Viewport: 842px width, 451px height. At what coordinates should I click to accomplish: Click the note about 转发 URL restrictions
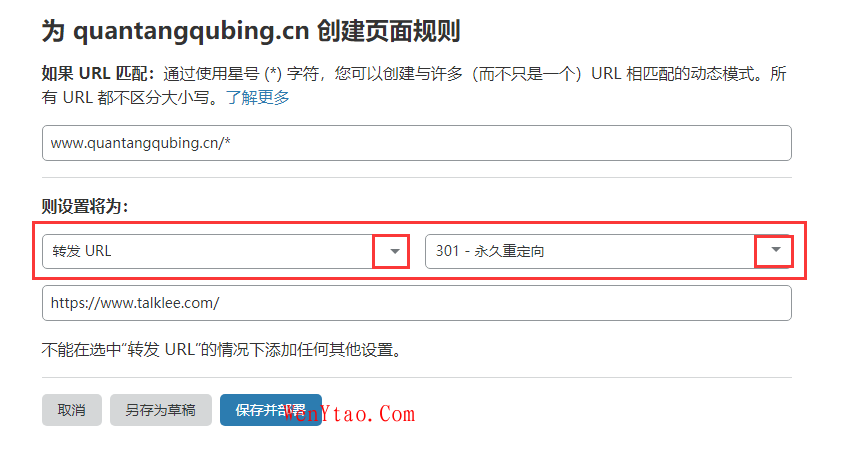click(x=222, y=350)
